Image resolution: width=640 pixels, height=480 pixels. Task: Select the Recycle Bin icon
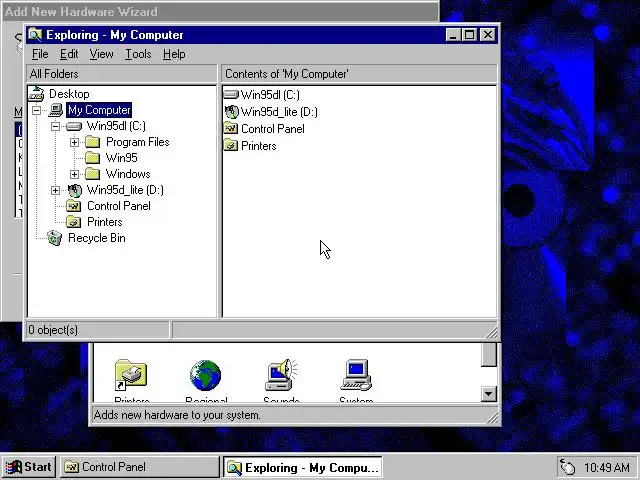click(x=54, y=238)
